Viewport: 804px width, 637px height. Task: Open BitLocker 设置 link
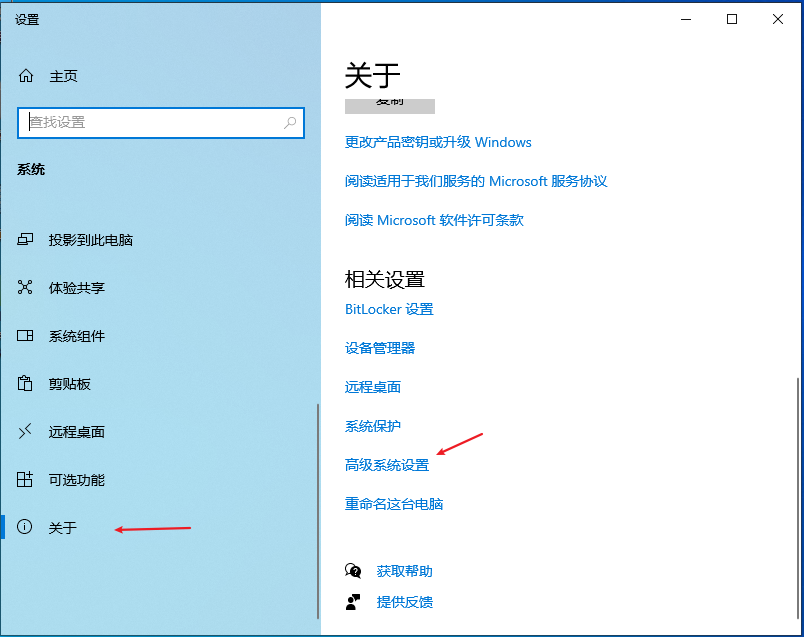(389, 309)
